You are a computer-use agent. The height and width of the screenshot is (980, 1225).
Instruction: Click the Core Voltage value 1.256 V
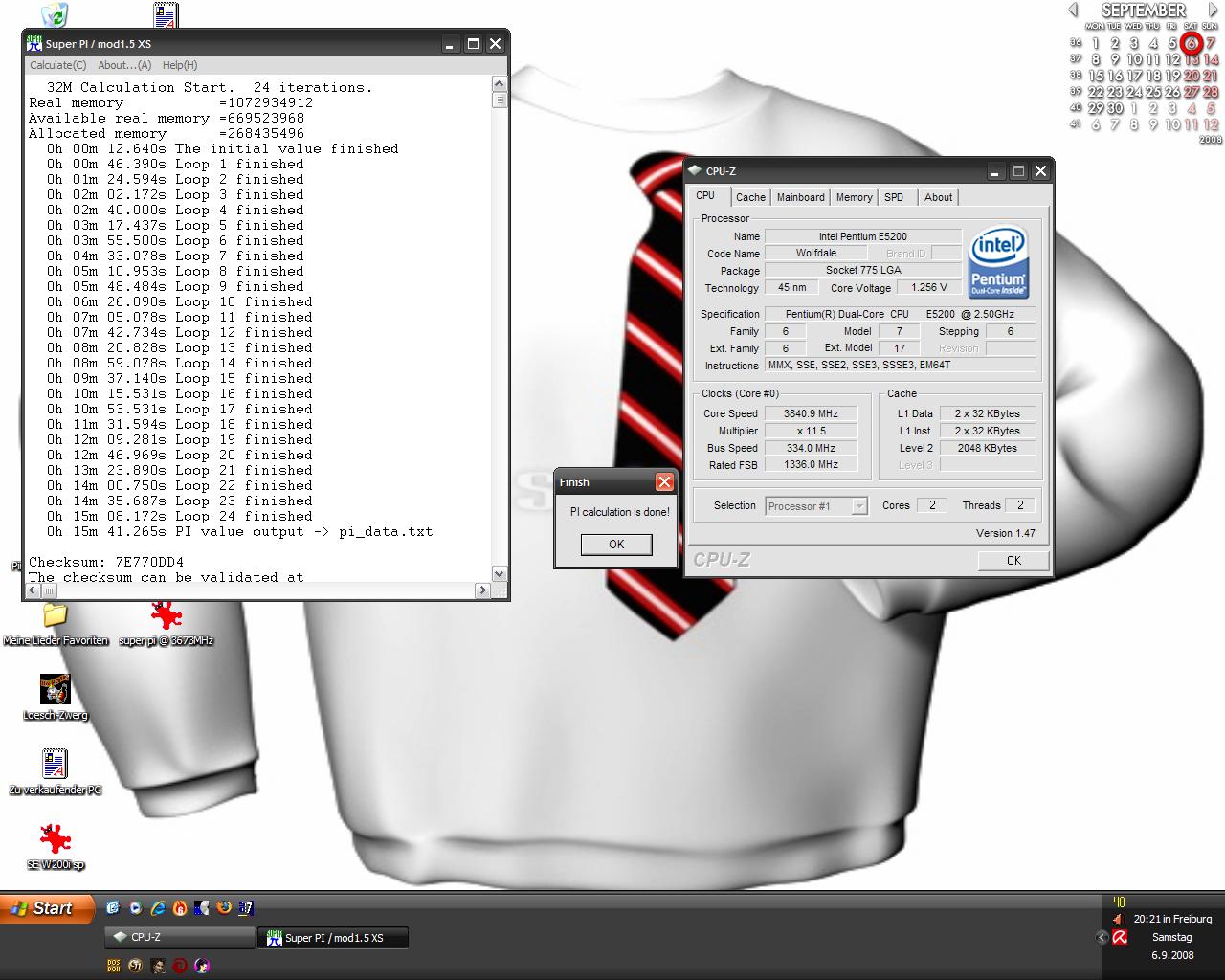pyautogui.click(x=929, y=287)
